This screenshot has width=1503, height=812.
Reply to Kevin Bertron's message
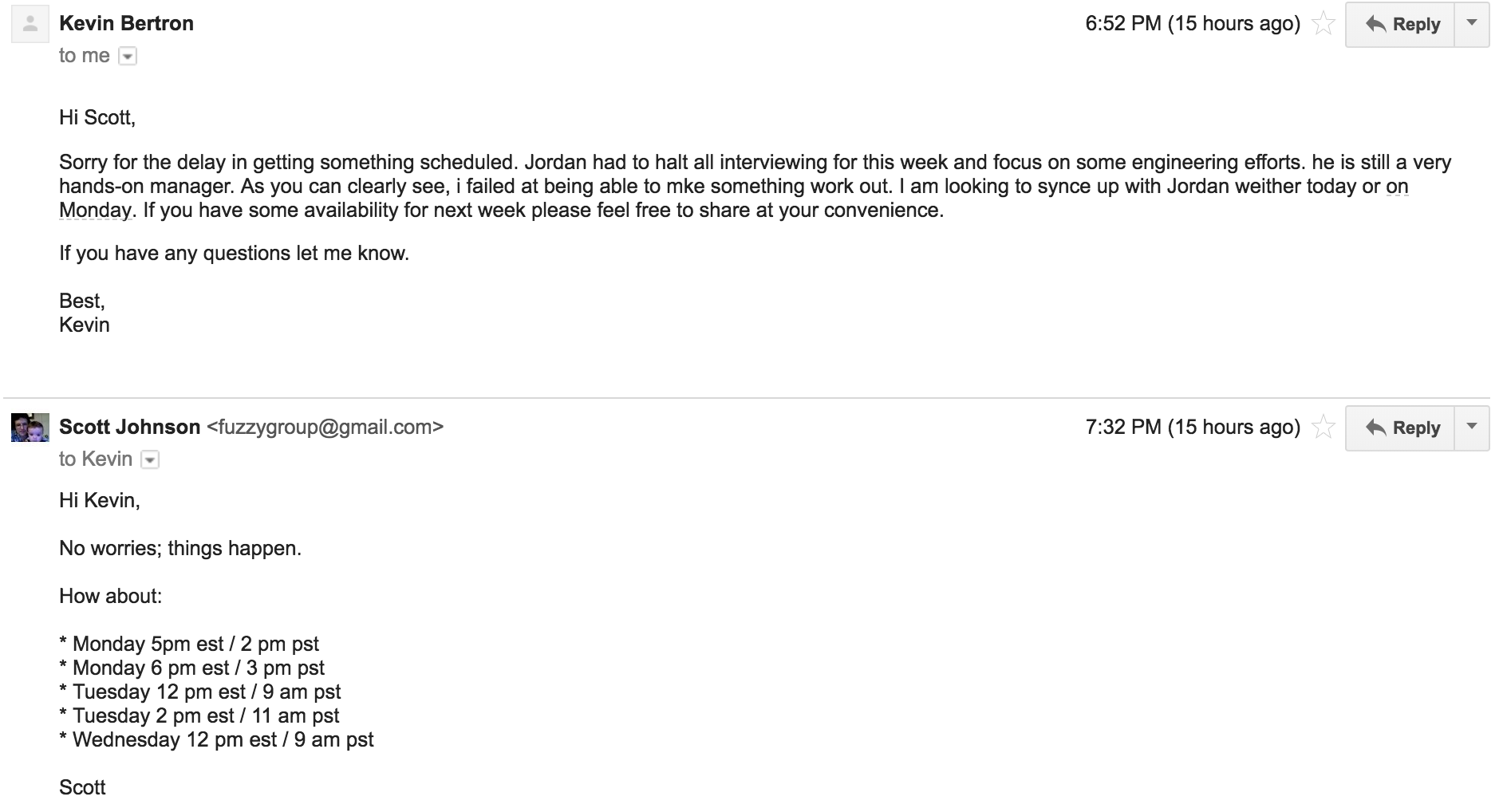tap(1400, 25)
